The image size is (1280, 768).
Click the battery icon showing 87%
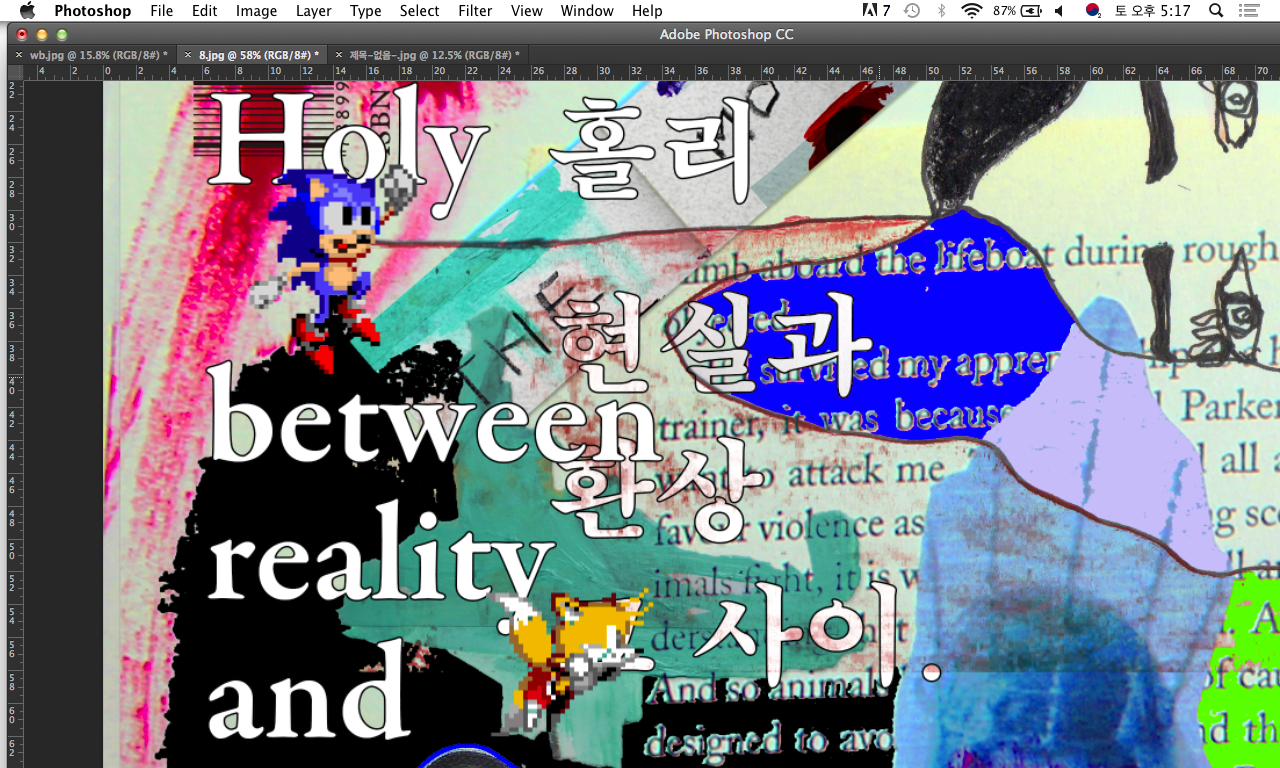tap(1017, 11)
